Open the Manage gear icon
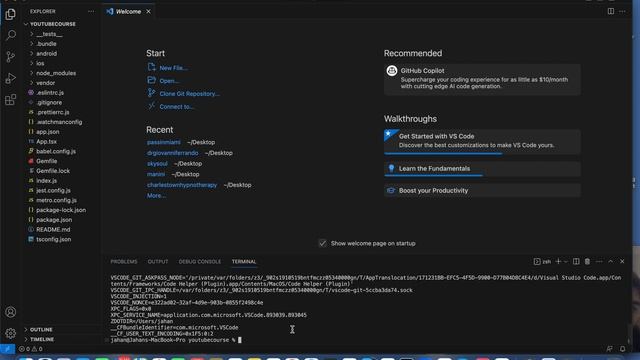 point(11,333)
